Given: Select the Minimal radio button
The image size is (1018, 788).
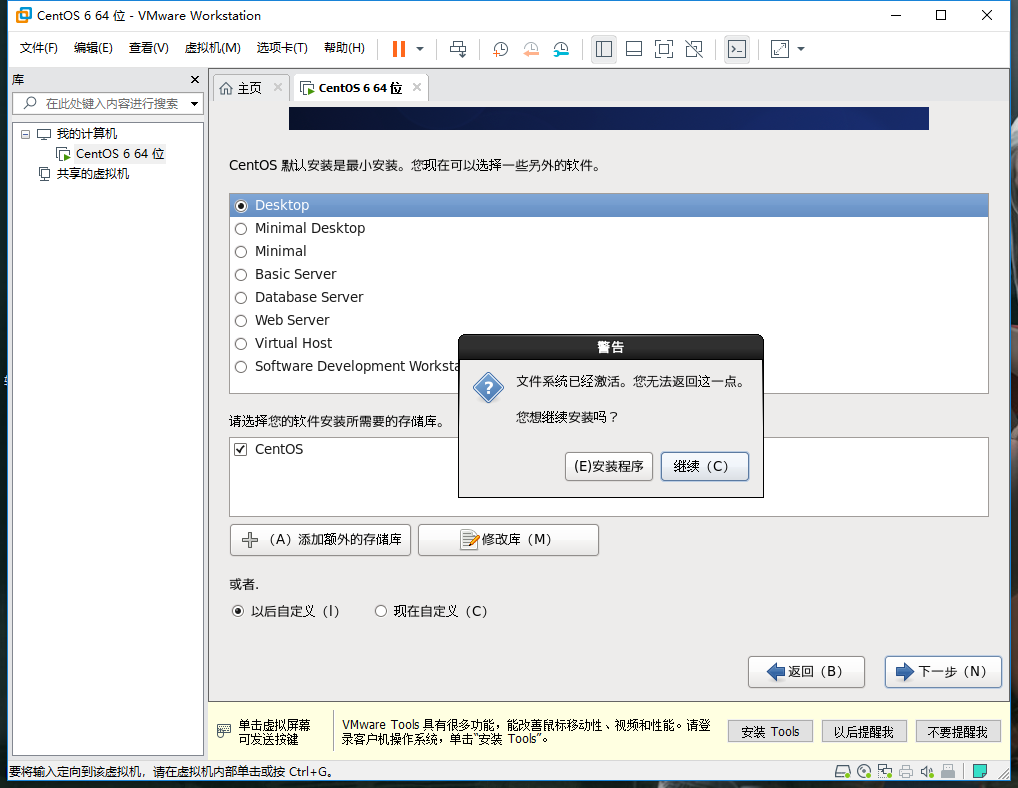Looking at the screenshot, I should (x=241, y=252).
